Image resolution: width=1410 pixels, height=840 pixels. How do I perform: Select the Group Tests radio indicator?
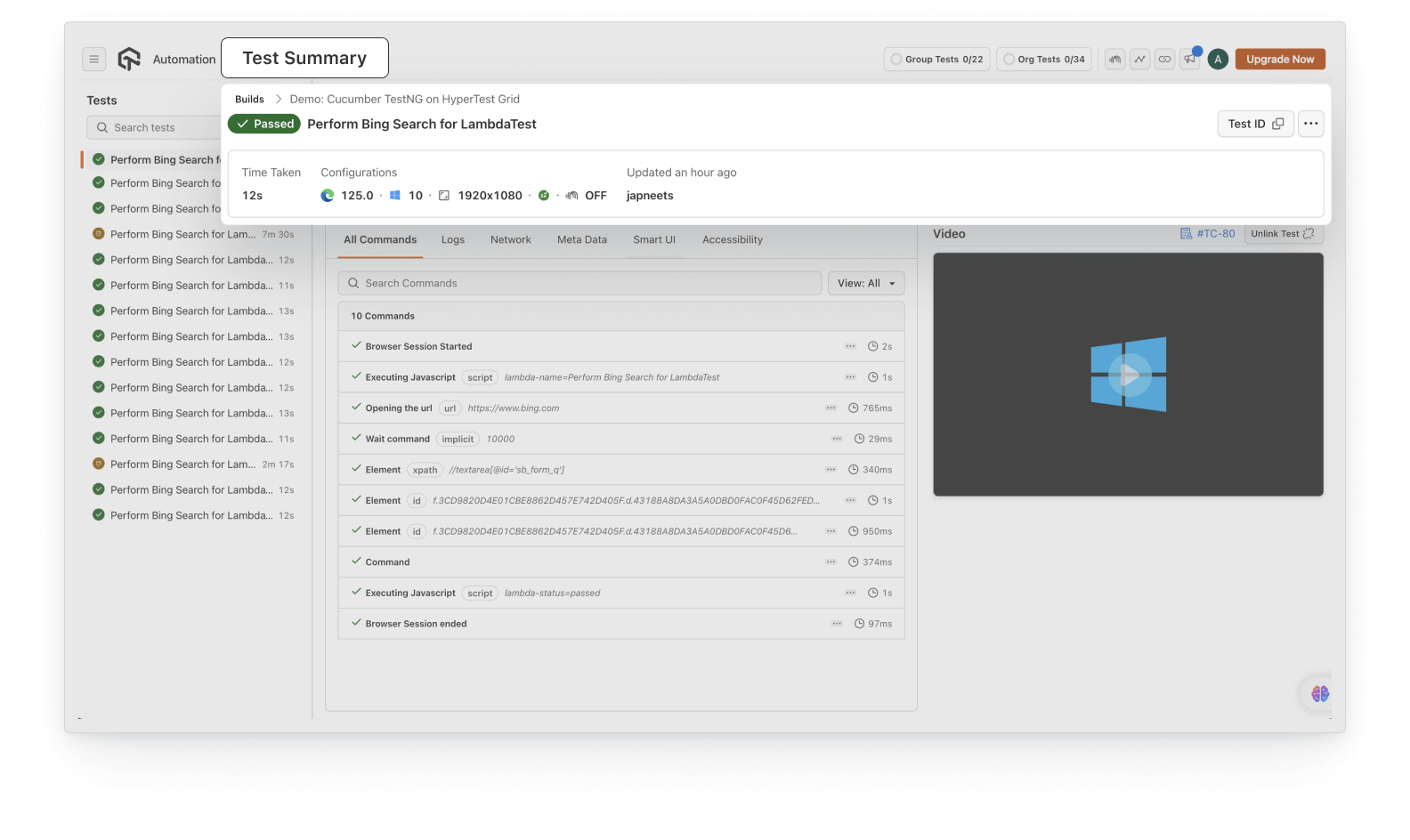click(x=896, y=60)
